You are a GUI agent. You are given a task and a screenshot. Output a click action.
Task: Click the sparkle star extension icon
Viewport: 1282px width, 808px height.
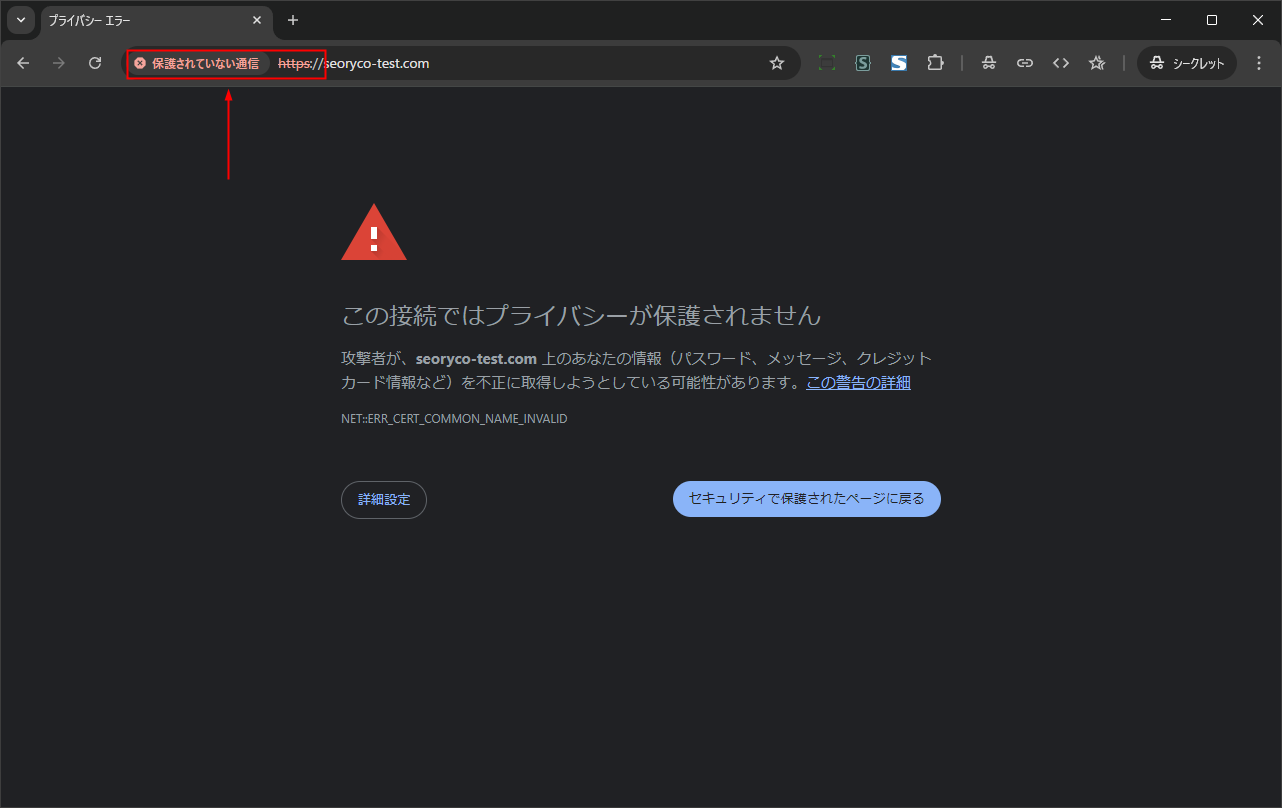[x=1096, y=62]
